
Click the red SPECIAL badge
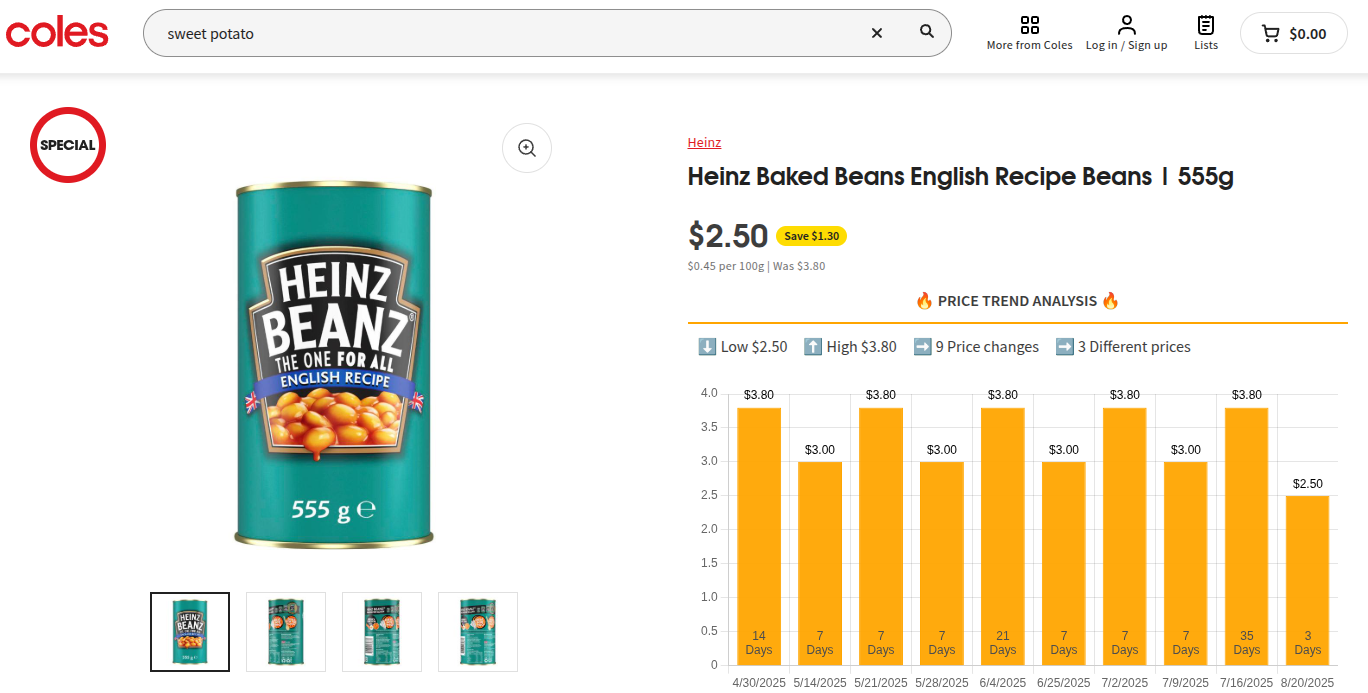pos(68,145)
